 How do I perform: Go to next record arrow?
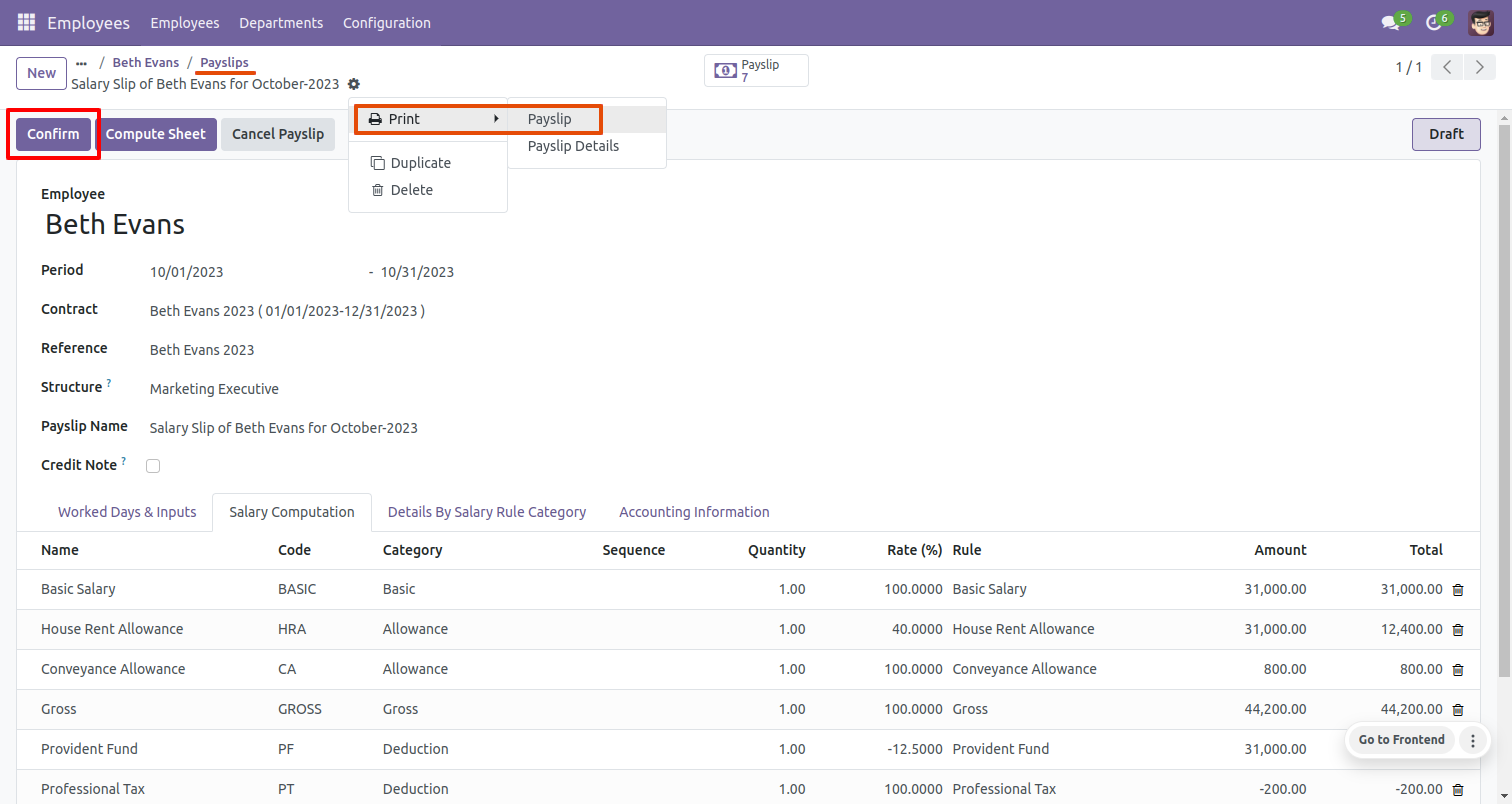point(1478,67)
